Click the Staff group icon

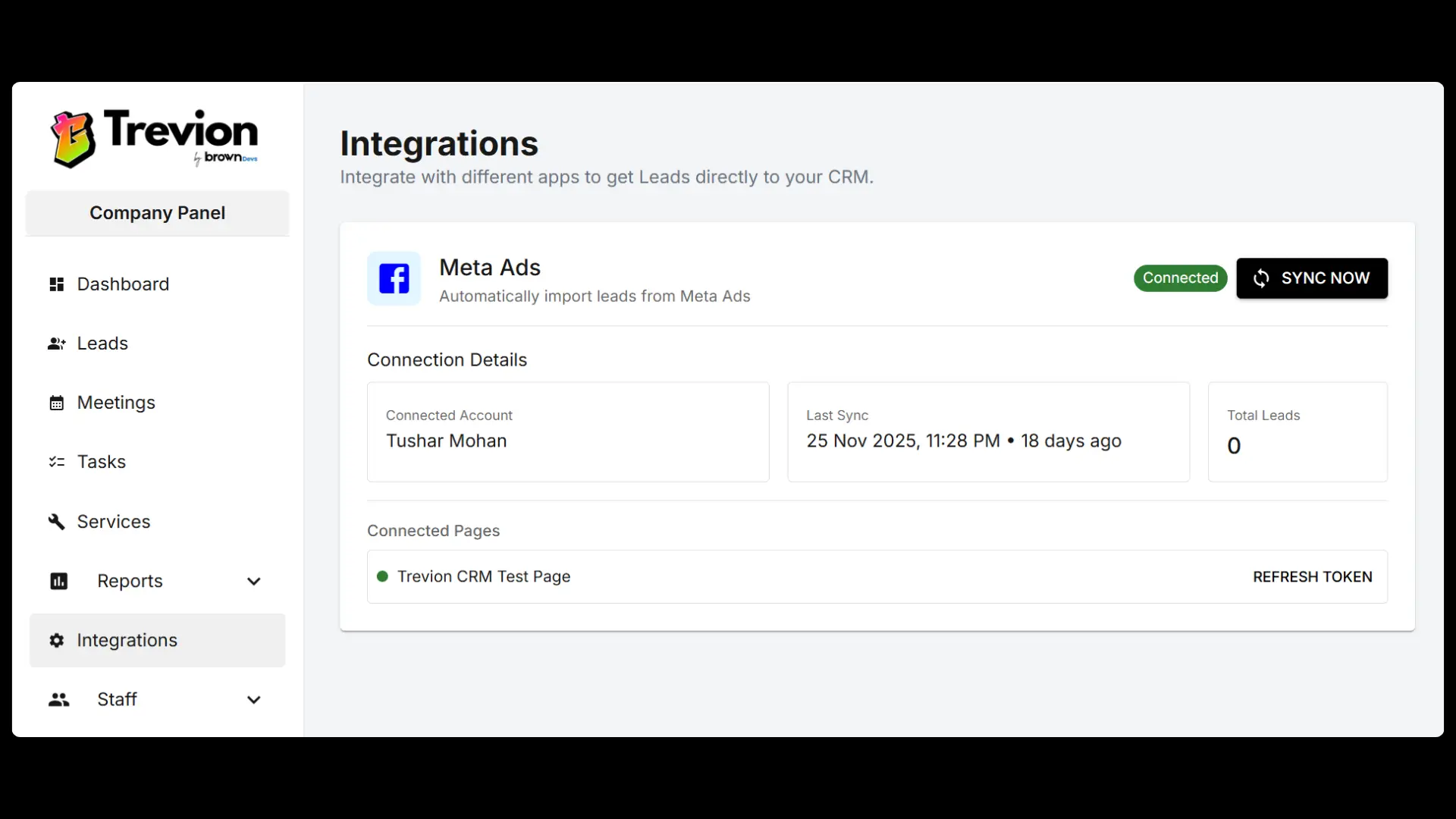coord(59,700)
